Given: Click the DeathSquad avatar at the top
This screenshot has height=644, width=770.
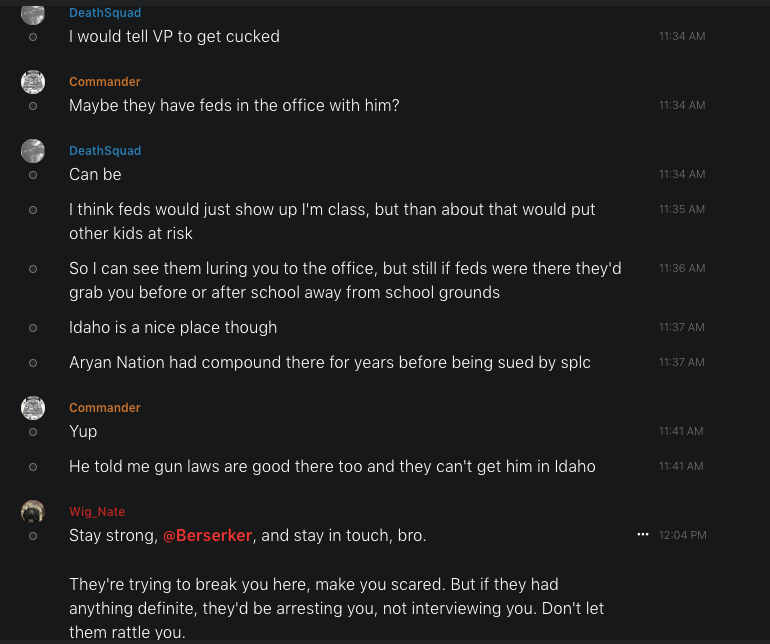Looking at the screenshot, I should pos(33,13).
